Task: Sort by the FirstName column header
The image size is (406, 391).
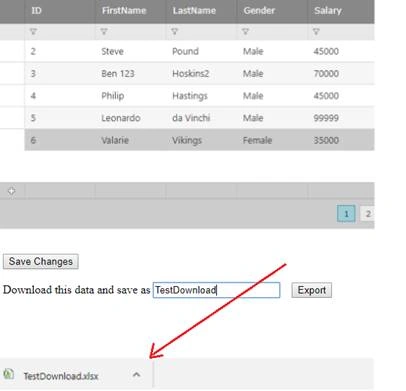Action: point(124,11)
